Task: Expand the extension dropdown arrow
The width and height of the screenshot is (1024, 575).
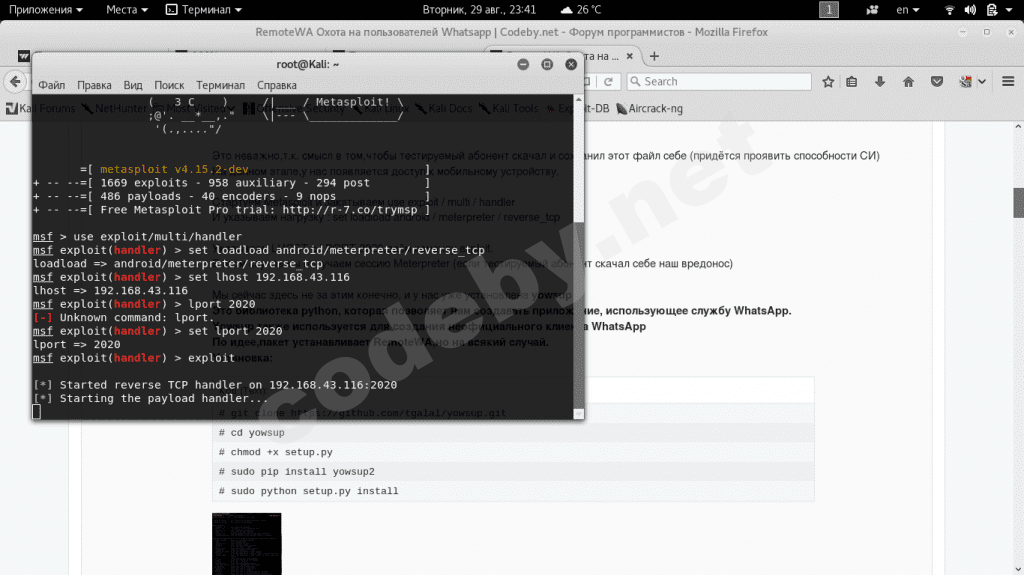Action: [x=982, y=82]
